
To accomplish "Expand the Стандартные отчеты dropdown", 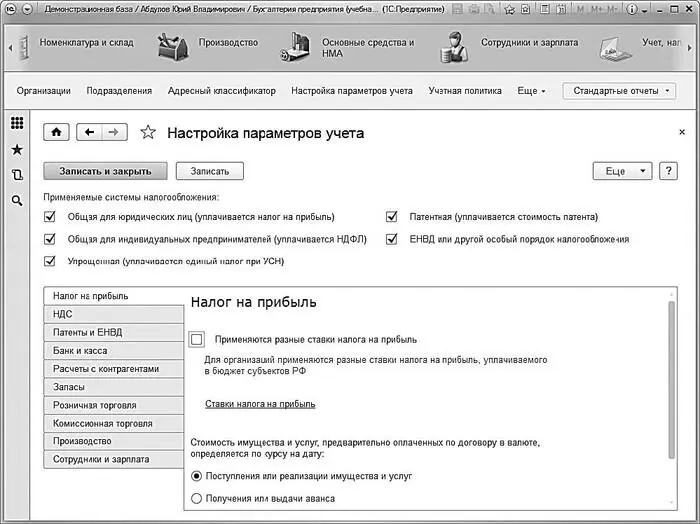I will click(x=619, y=91).
